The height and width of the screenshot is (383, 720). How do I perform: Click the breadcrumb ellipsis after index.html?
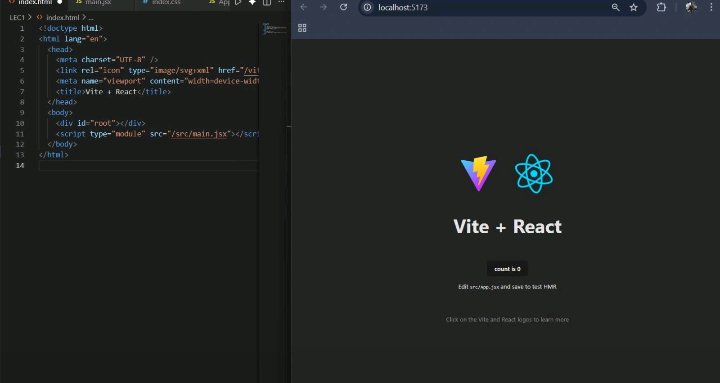(x=91, y=17)
